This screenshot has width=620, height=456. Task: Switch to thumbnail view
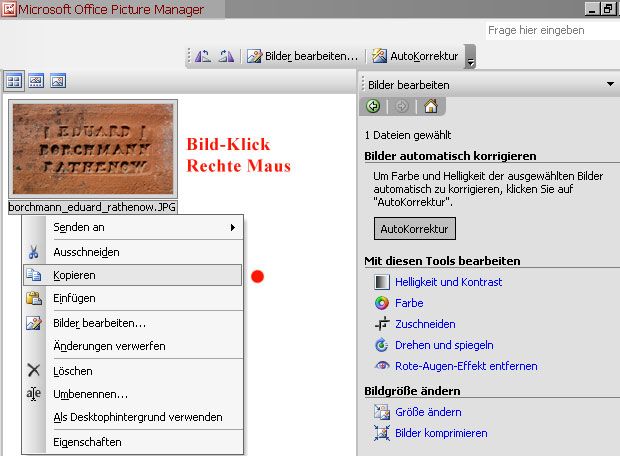[x=14, y=81]
